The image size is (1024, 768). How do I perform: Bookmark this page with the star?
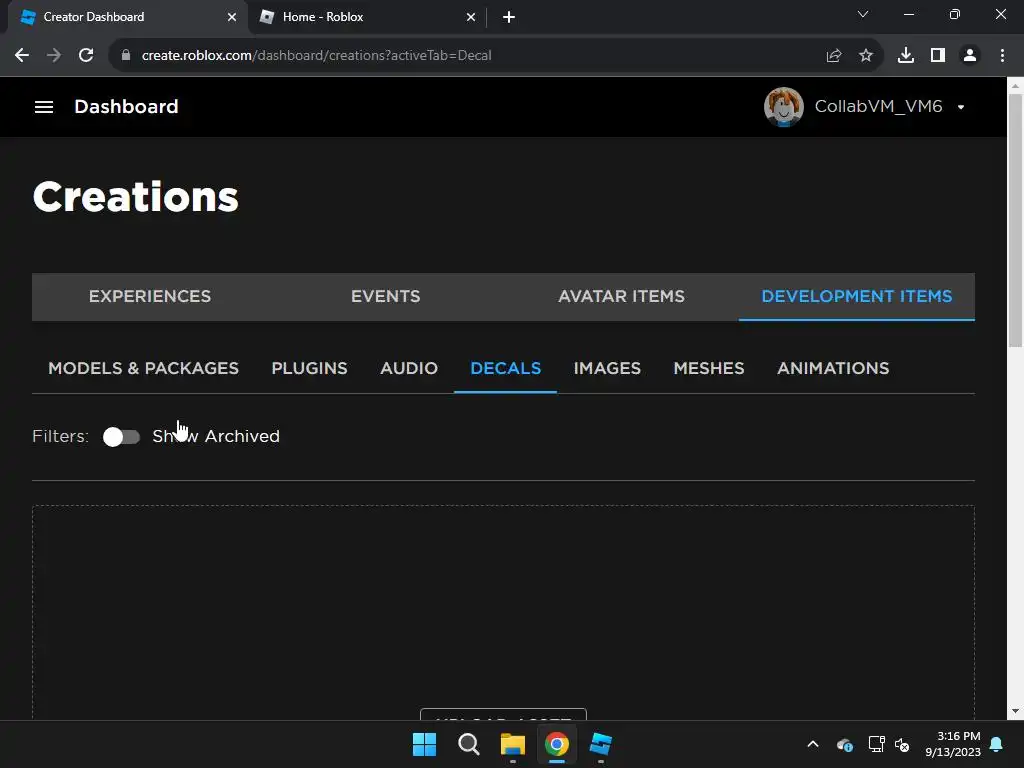point(866,56)
